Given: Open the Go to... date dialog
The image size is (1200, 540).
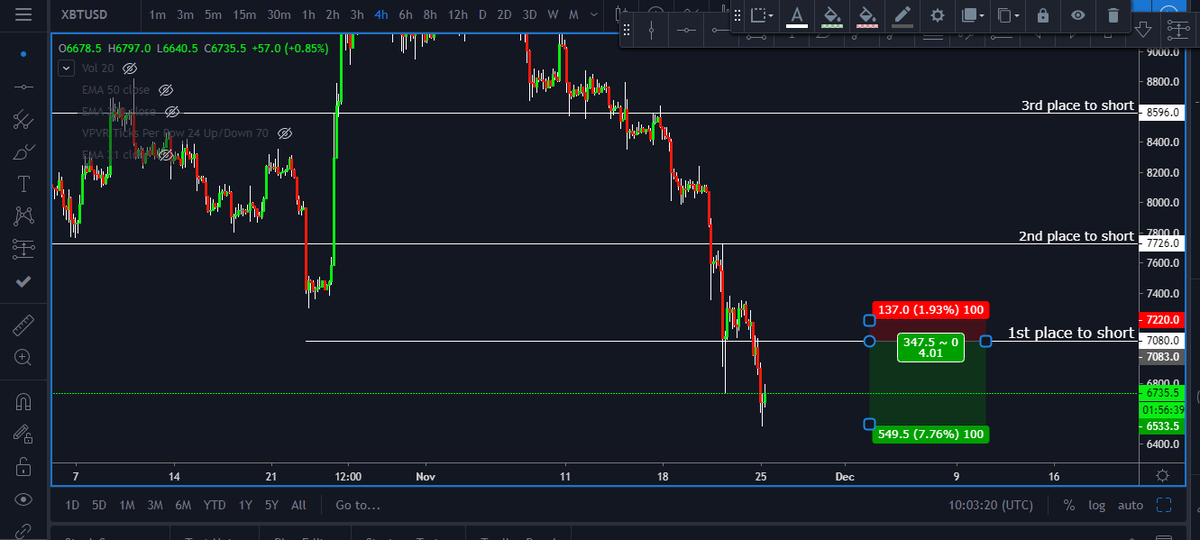Looking at the screenshot, I should click(x=358, y=505).
